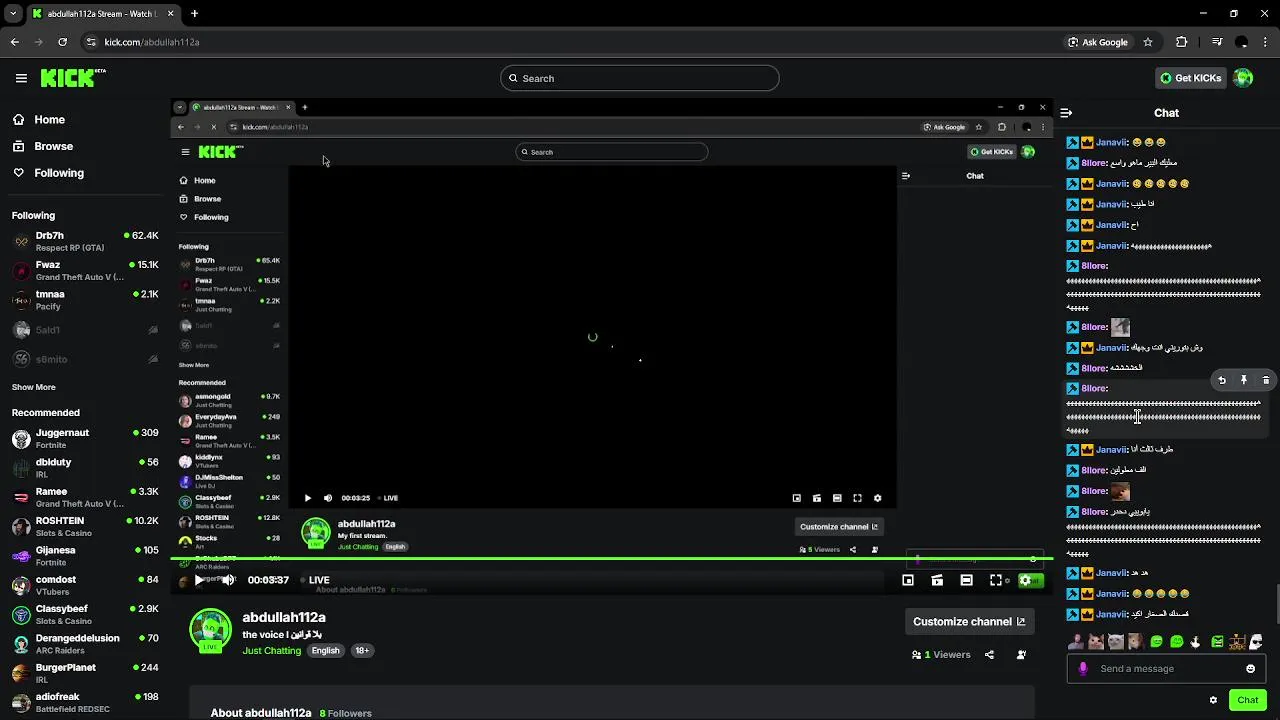
Task: Insert the white goose emote
Action: (x=1196, y=642)
